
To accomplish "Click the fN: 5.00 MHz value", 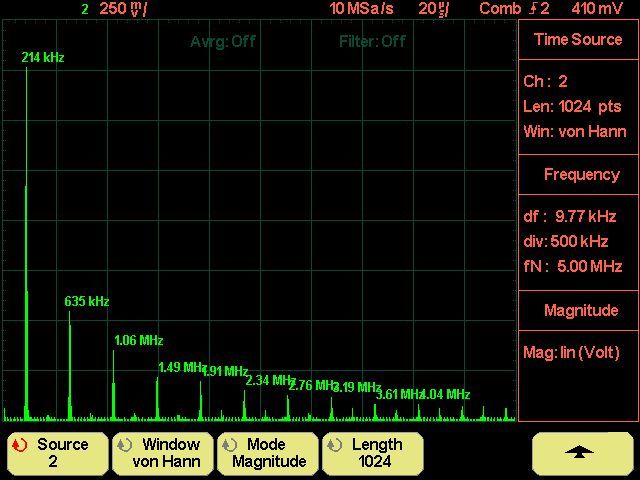I will tap(573, 267).
